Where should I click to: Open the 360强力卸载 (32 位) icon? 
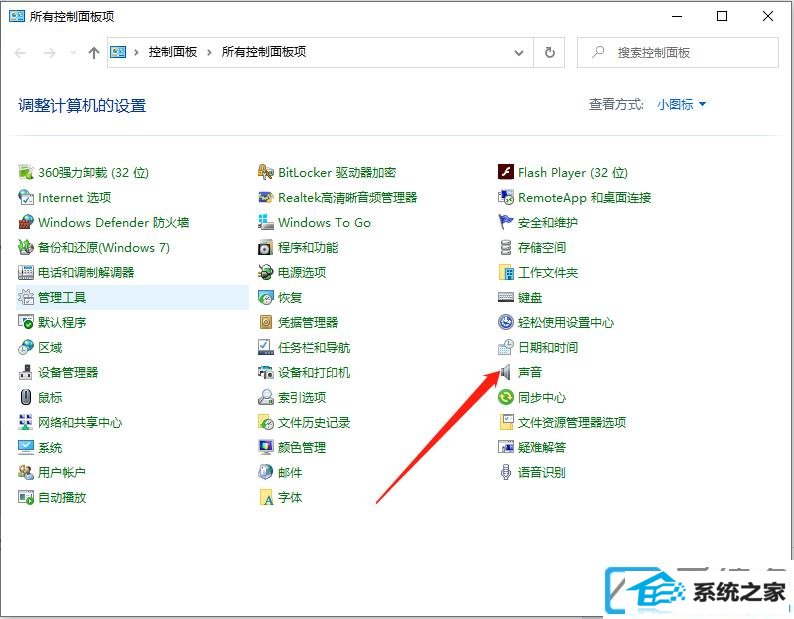25,172
